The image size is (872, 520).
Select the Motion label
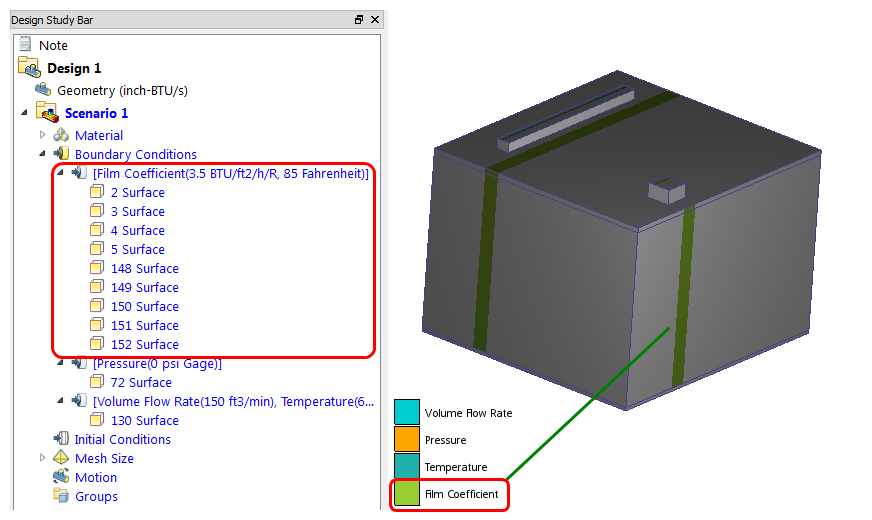pyautogui.click(x=96, y=477)
